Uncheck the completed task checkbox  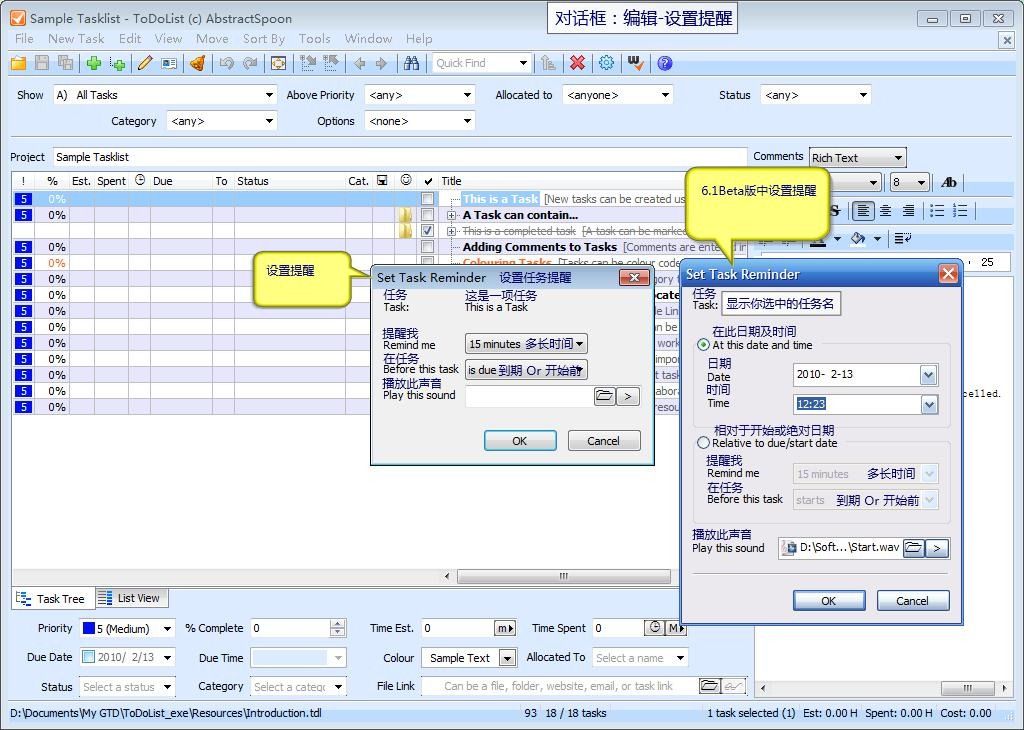coord(428,231)
